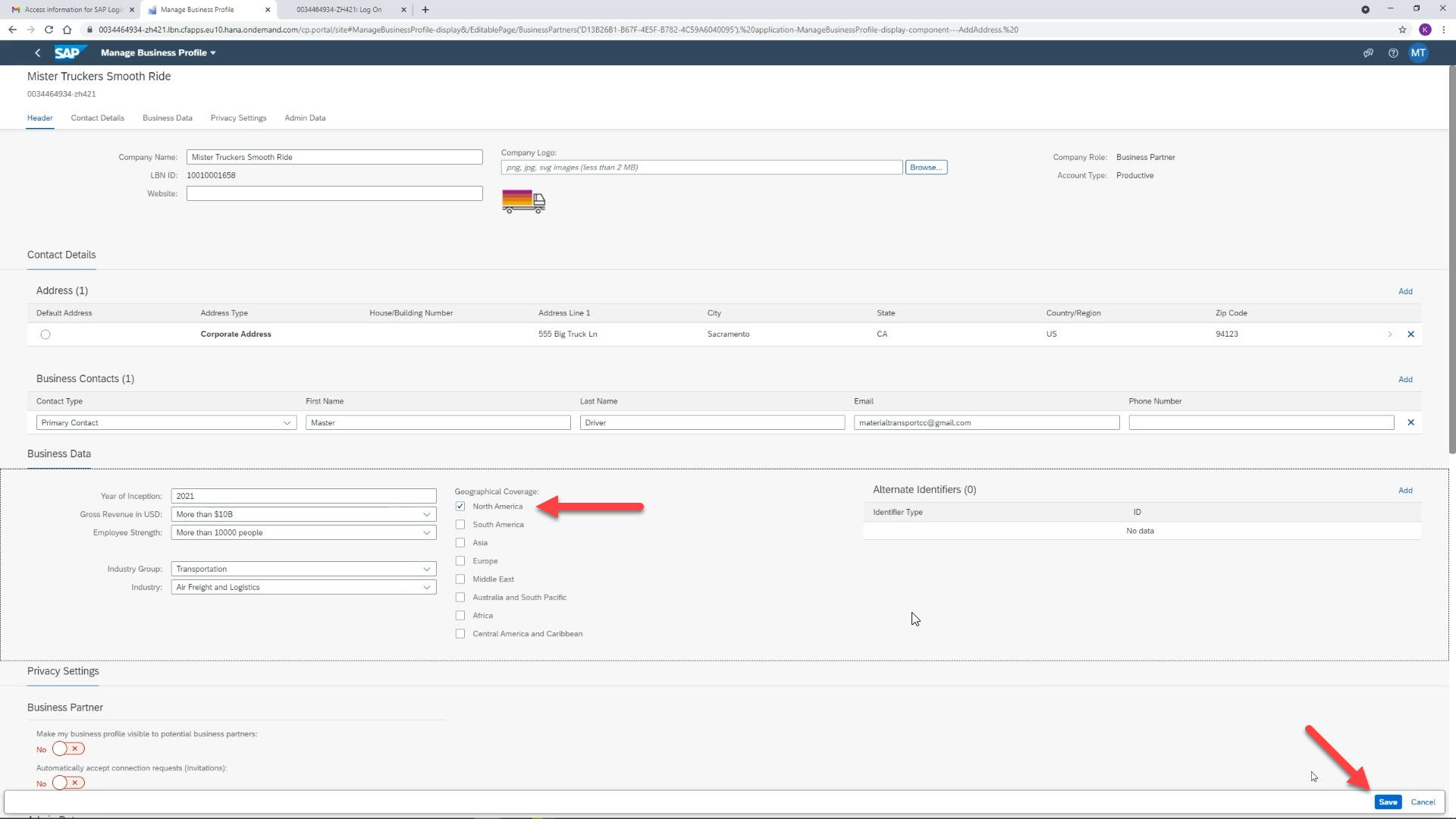Expand Industry dropdown
The height and width of the screenshot is (819, 1456).
click(426, 588)
